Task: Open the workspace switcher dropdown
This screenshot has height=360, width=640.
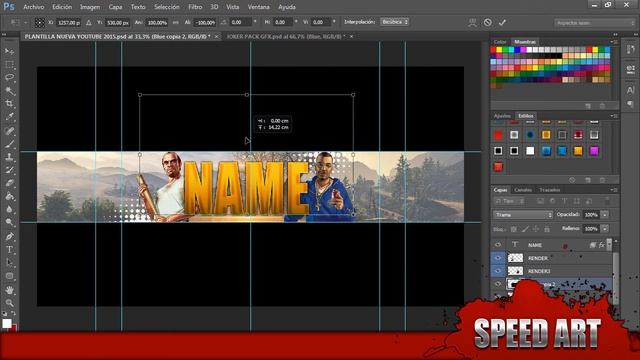Action: point(595,23)
